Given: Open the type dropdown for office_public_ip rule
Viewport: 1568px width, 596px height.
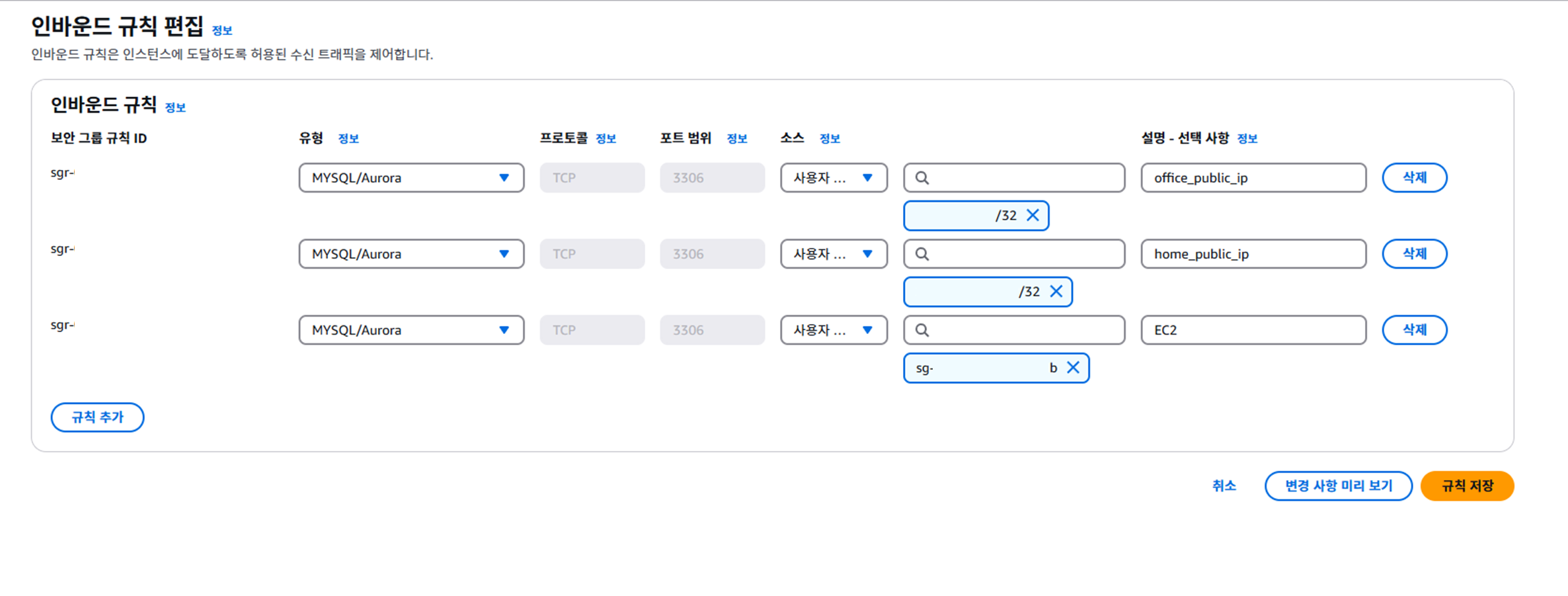Looking at the screenshot, I should click(x=411, y=178).
